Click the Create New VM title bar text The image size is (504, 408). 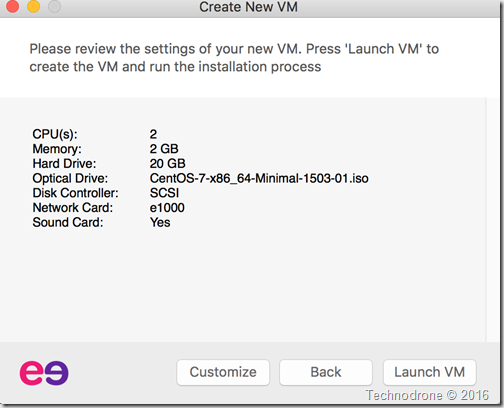coord(248,7)
